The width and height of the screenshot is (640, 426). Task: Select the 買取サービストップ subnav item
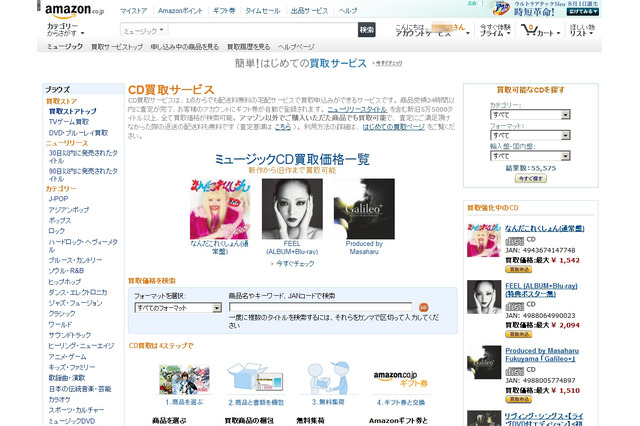(117, 47)
